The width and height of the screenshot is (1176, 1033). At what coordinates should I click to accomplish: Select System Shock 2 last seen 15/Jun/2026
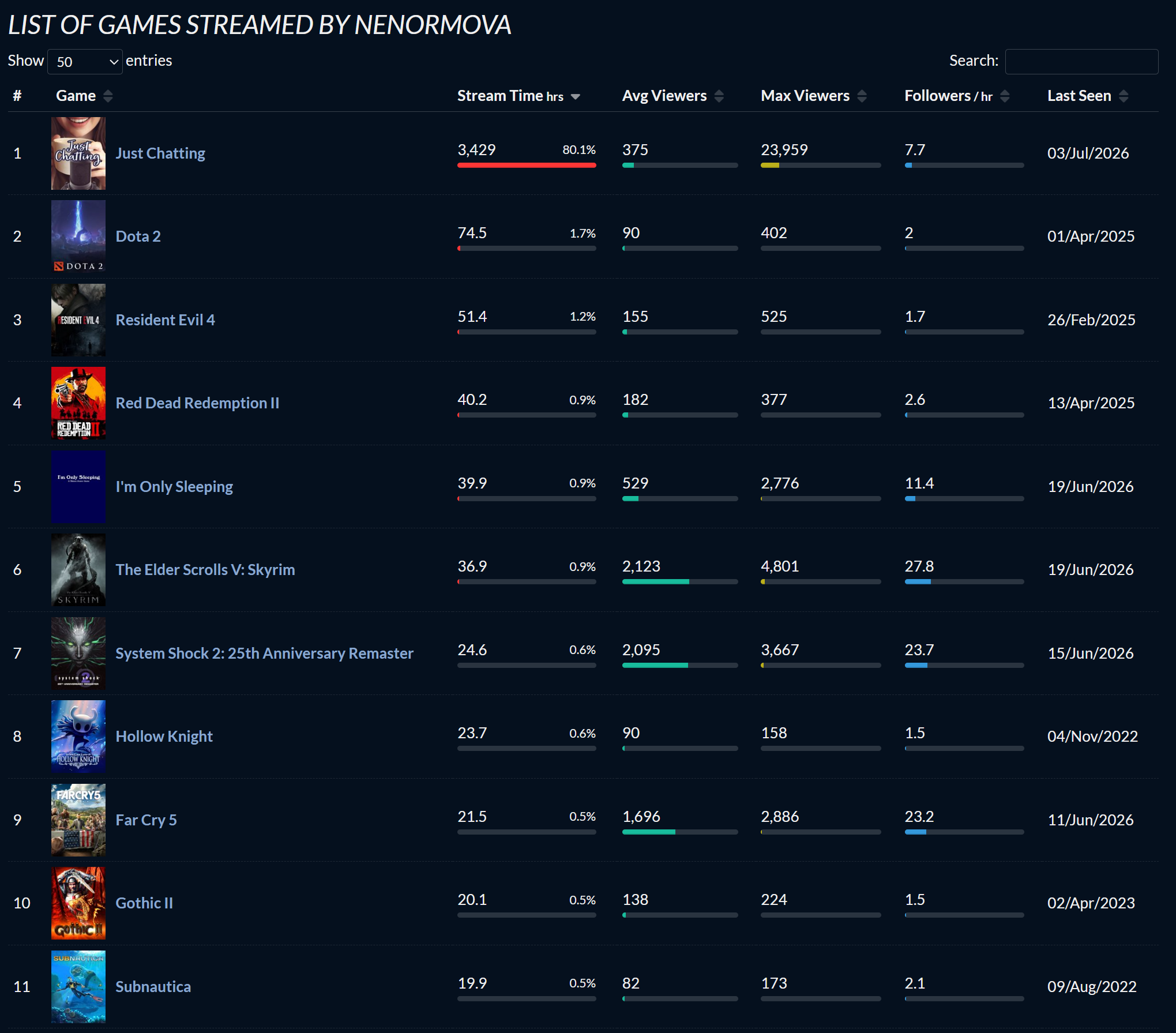pos(1091,653)
